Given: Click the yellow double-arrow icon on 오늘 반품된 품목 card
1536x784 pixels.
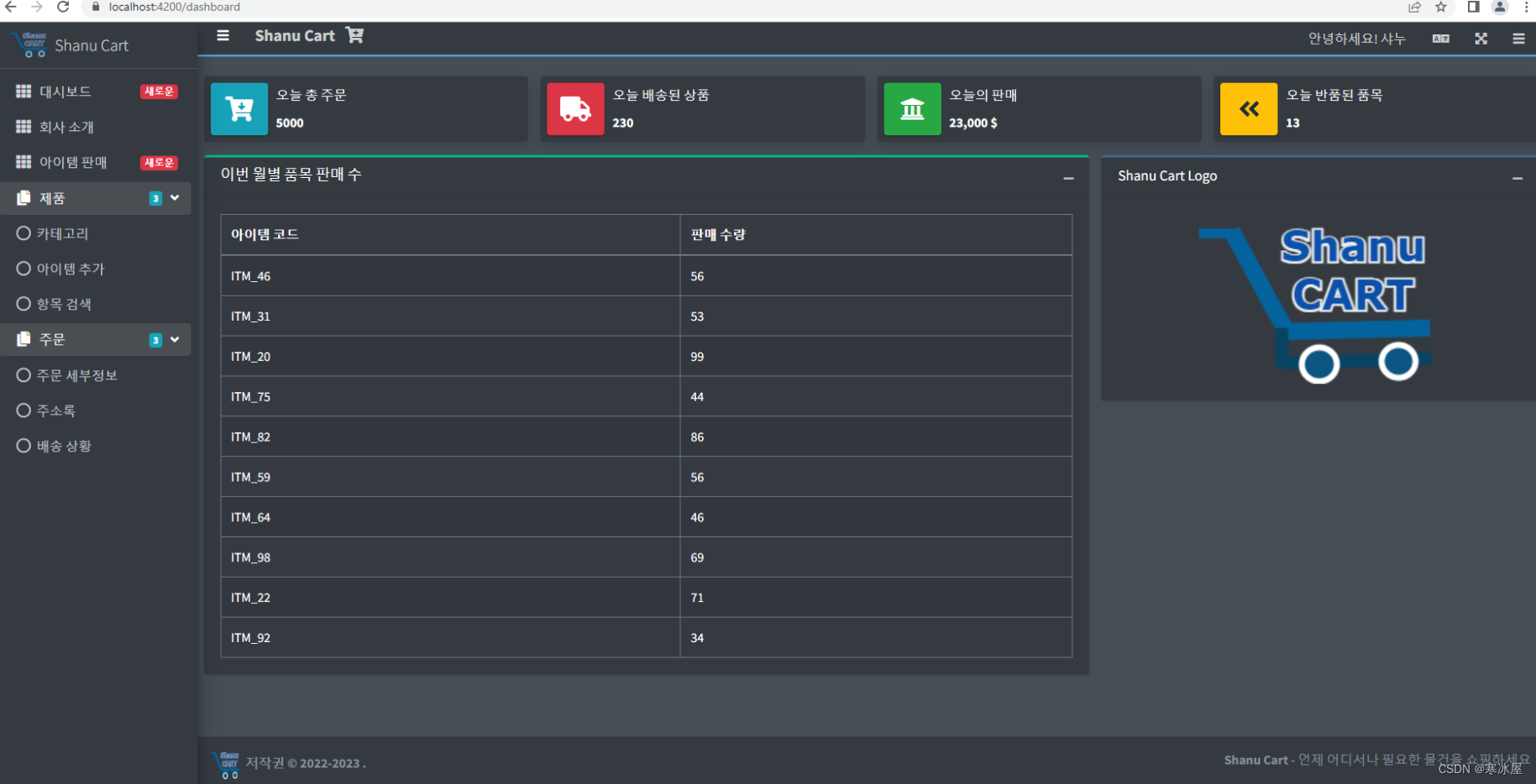Looking at the screenshot, I should [x=1249, y=108].
